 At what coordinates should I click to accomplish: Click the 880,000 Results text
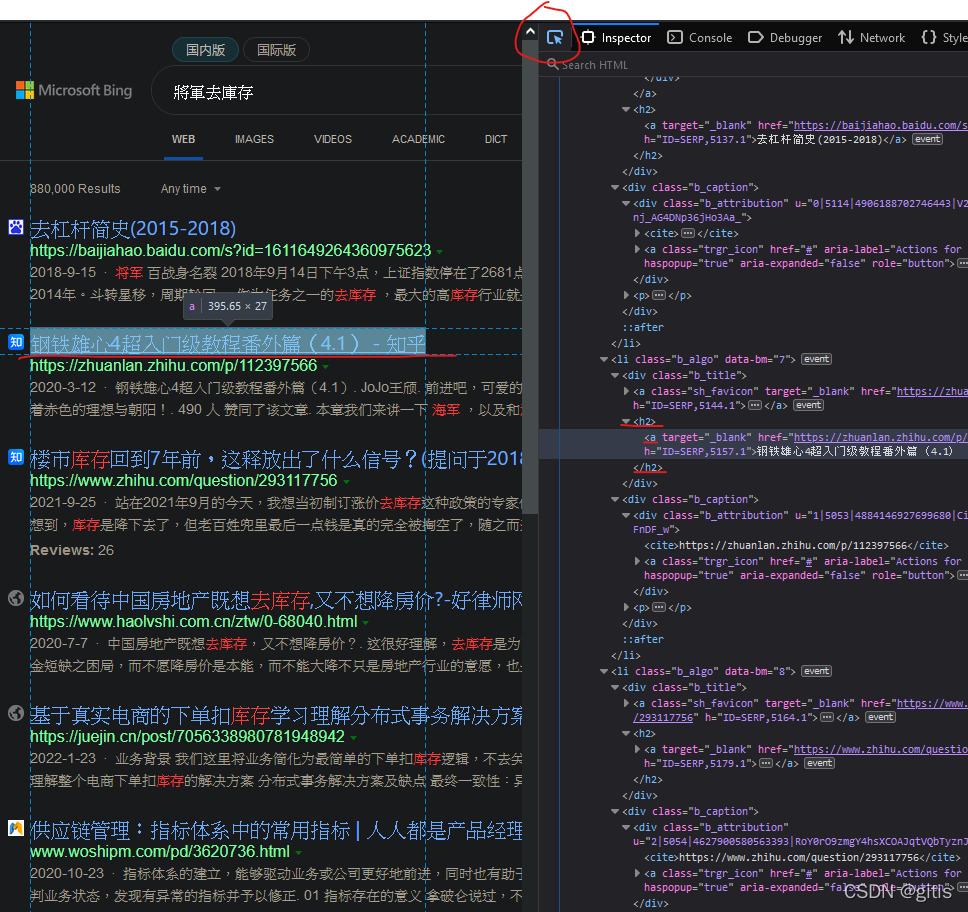tap(75, 189)
